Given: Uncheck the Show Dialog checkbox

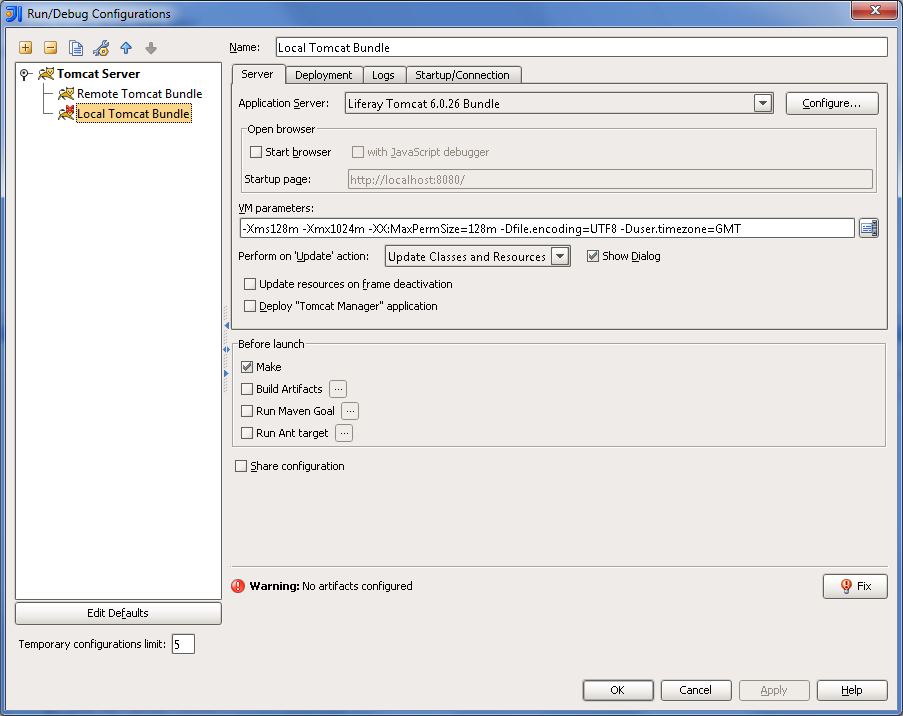Looking at the screenshot, I should pyautogui.click(x=593, y=256).
